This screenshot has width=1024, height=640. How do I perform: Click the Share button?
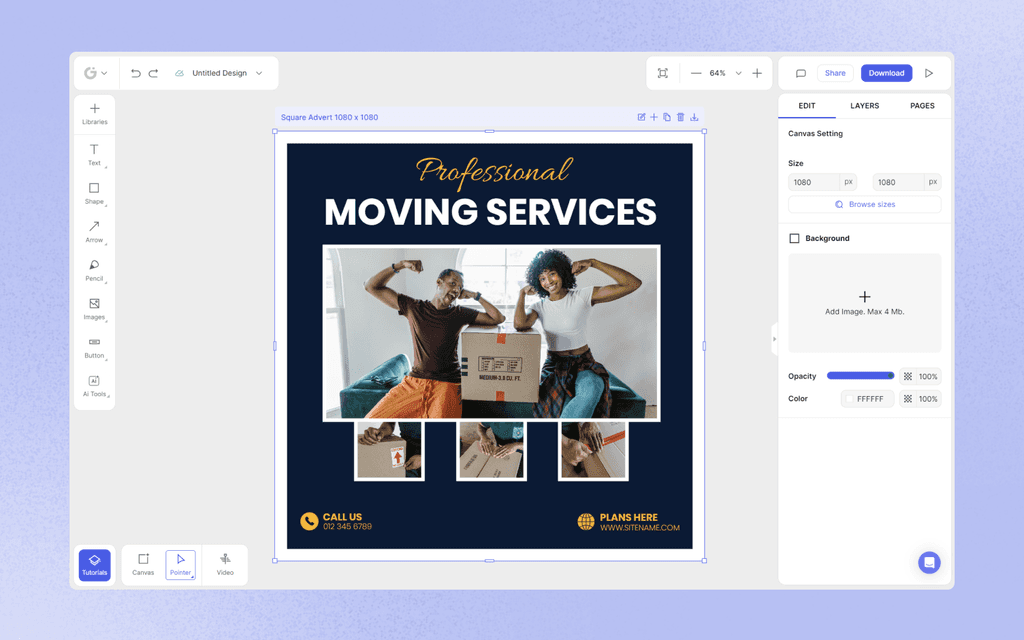pos(835,72)
